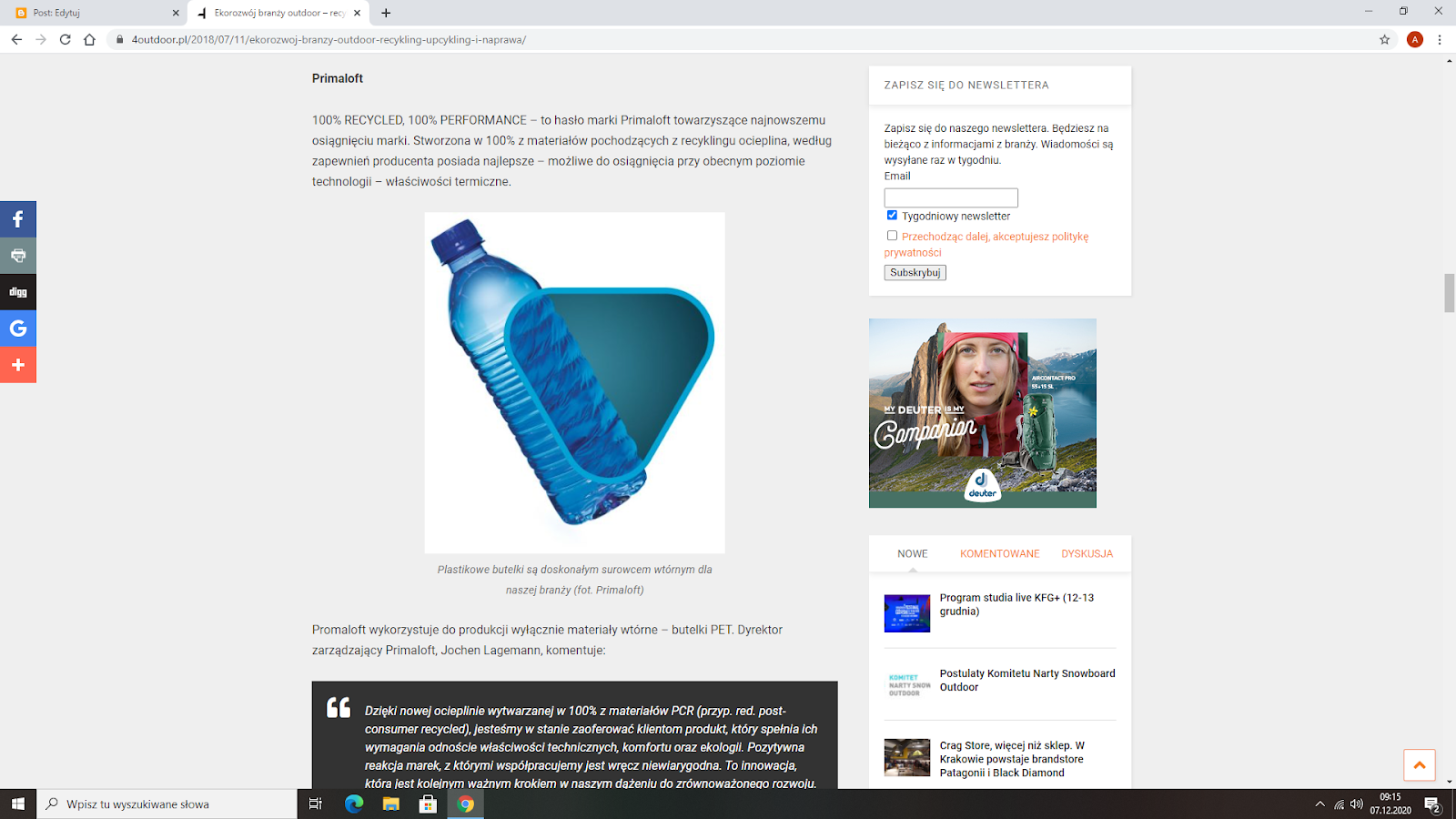Viewport: 1456px width, 819px height.
Task: Open more share options plus icon
Action: click(x=18, y=365)
